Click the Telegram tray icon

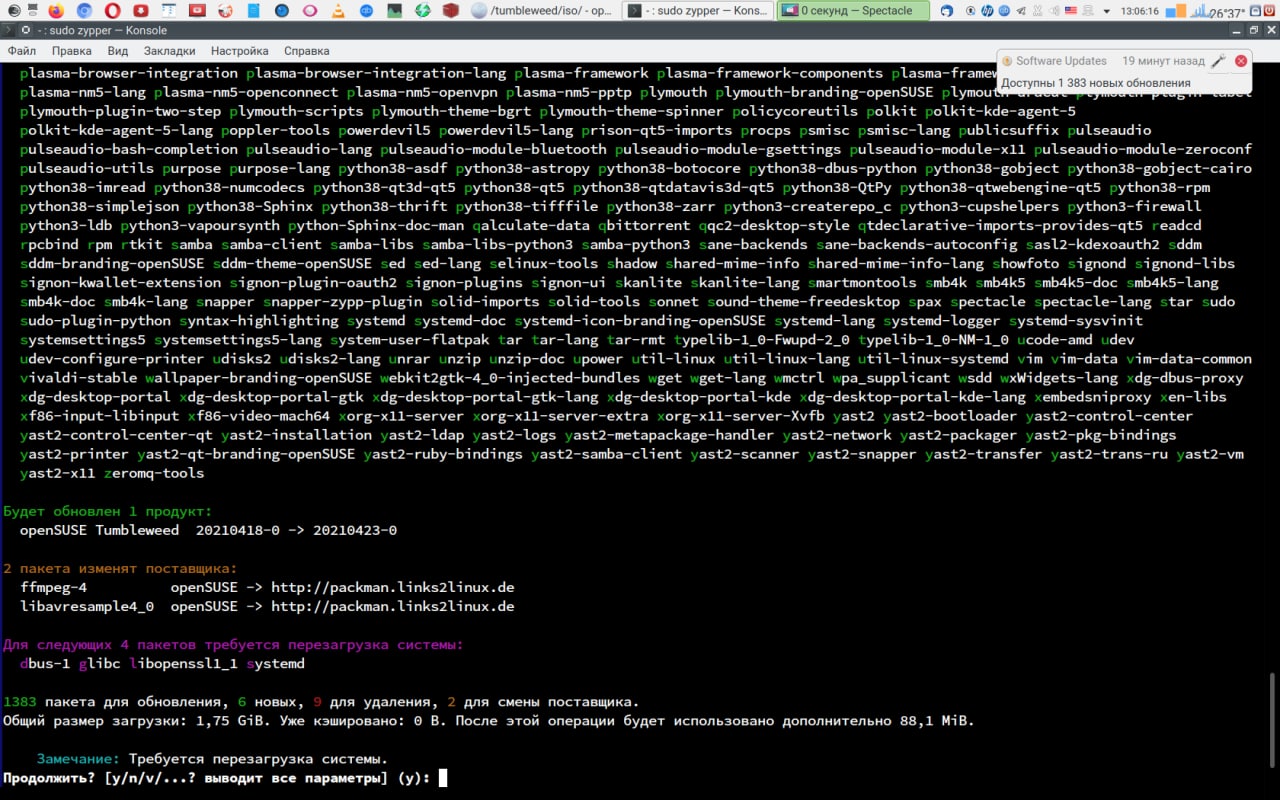(x=1021, y=10)
